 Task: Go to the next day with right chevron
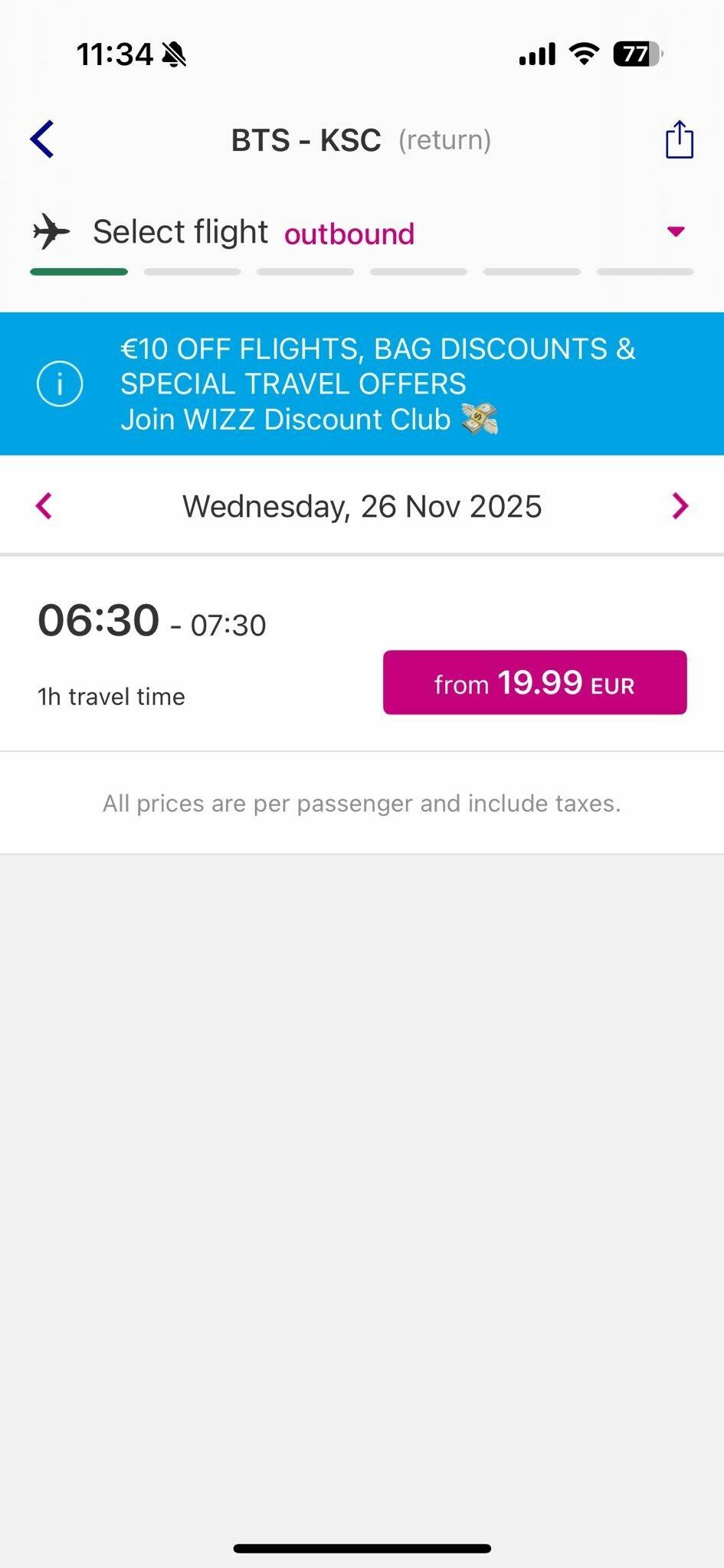coord(680,506)
